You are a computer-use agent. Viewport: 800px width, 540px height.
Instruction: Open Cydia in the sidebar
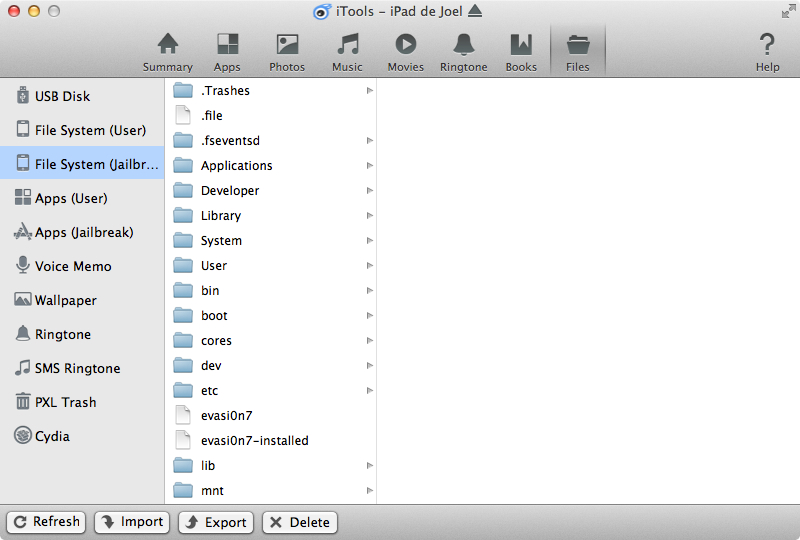[82, 436]
